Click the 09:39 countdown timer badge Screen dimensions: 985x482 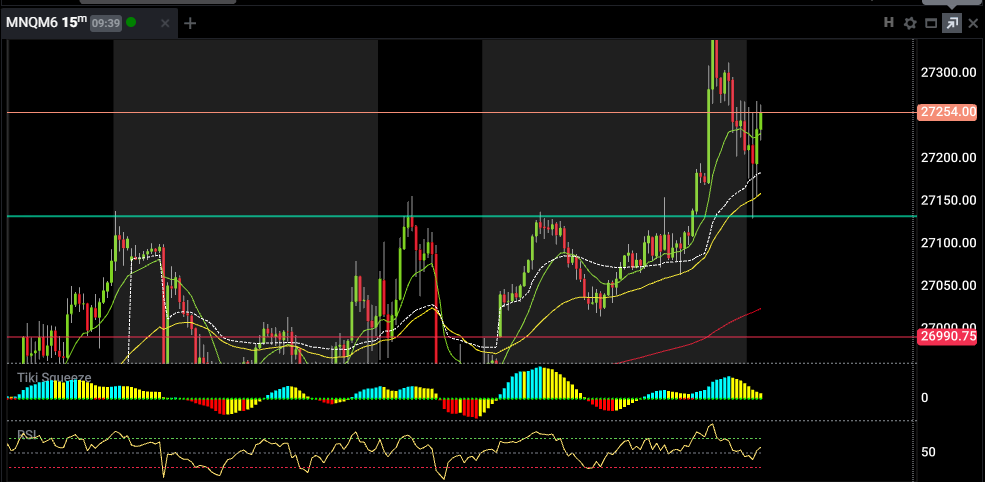click(106, 23)
